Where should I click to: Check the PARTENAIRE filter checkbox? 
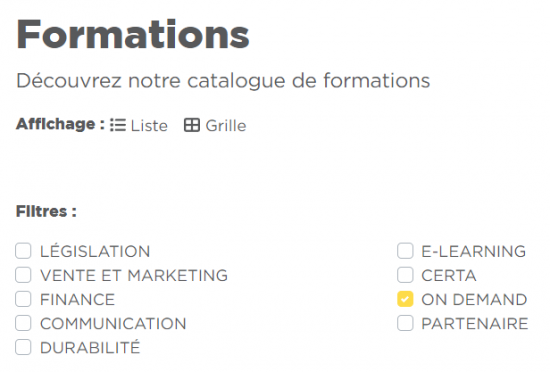click(405, 323)
